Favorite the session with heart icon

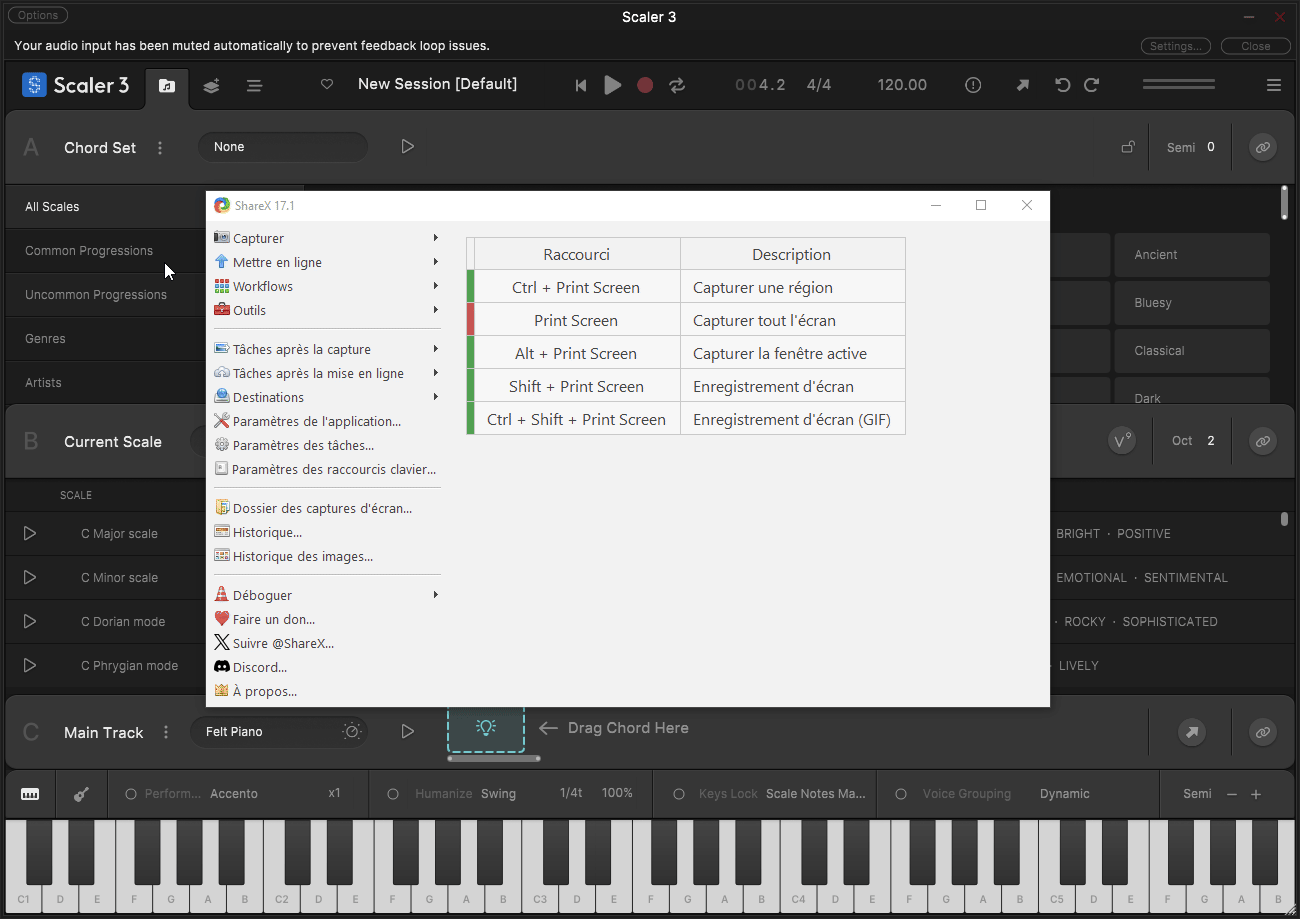click(327, 85)
